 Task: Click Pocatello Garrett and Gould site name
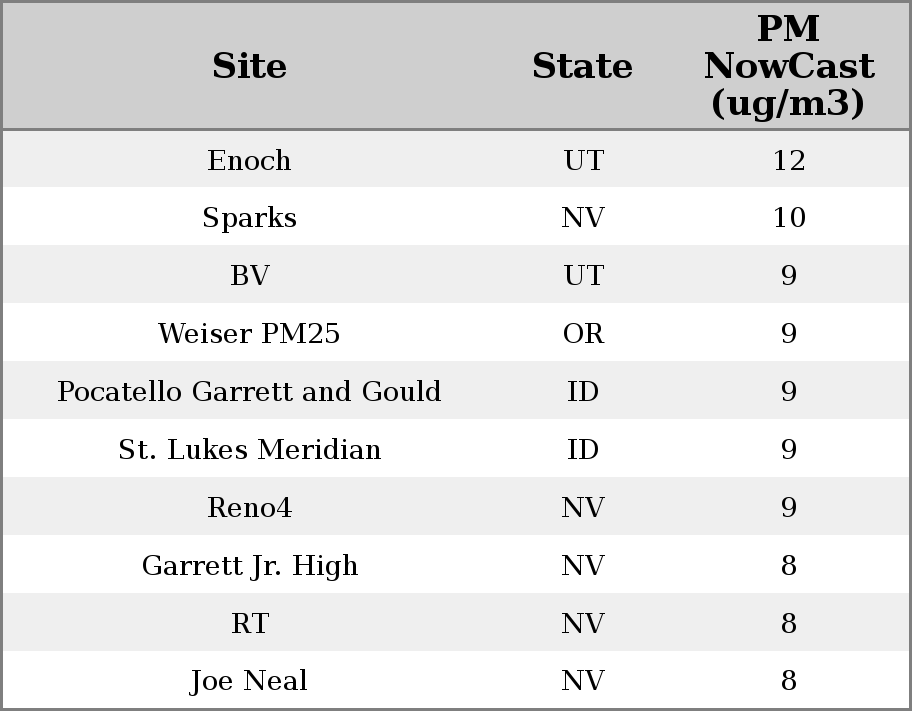click(x=249, y=392)
